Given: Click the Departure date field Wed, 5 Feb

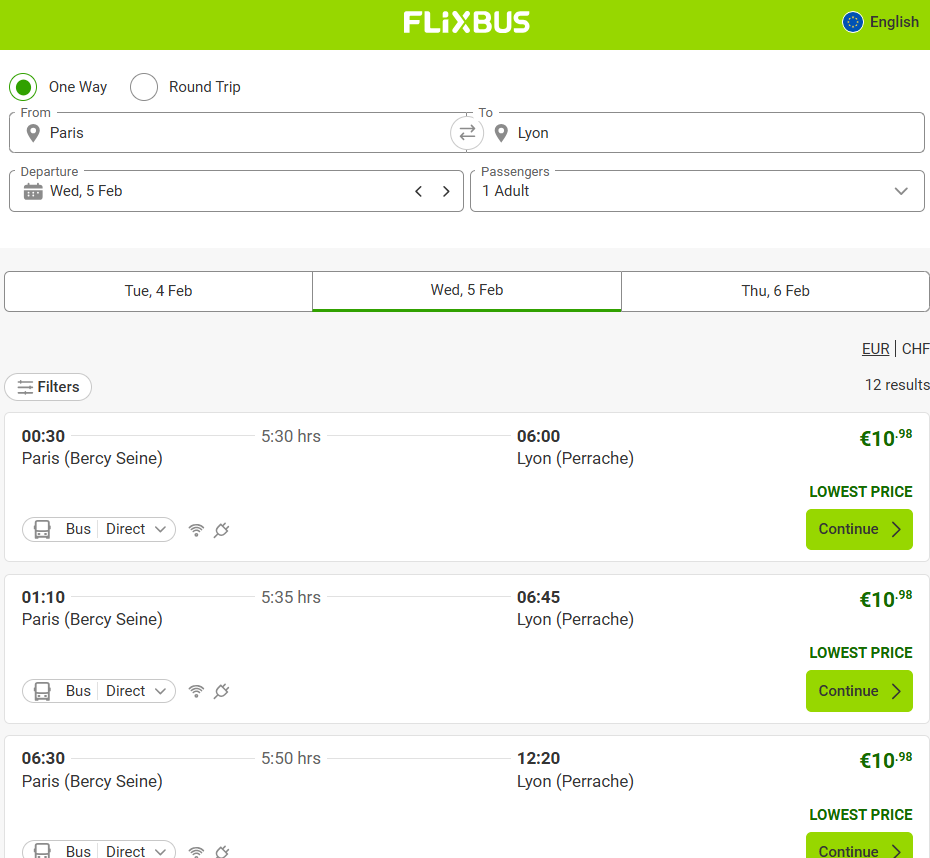Looking at the screenshot, I should pos(236,191).
